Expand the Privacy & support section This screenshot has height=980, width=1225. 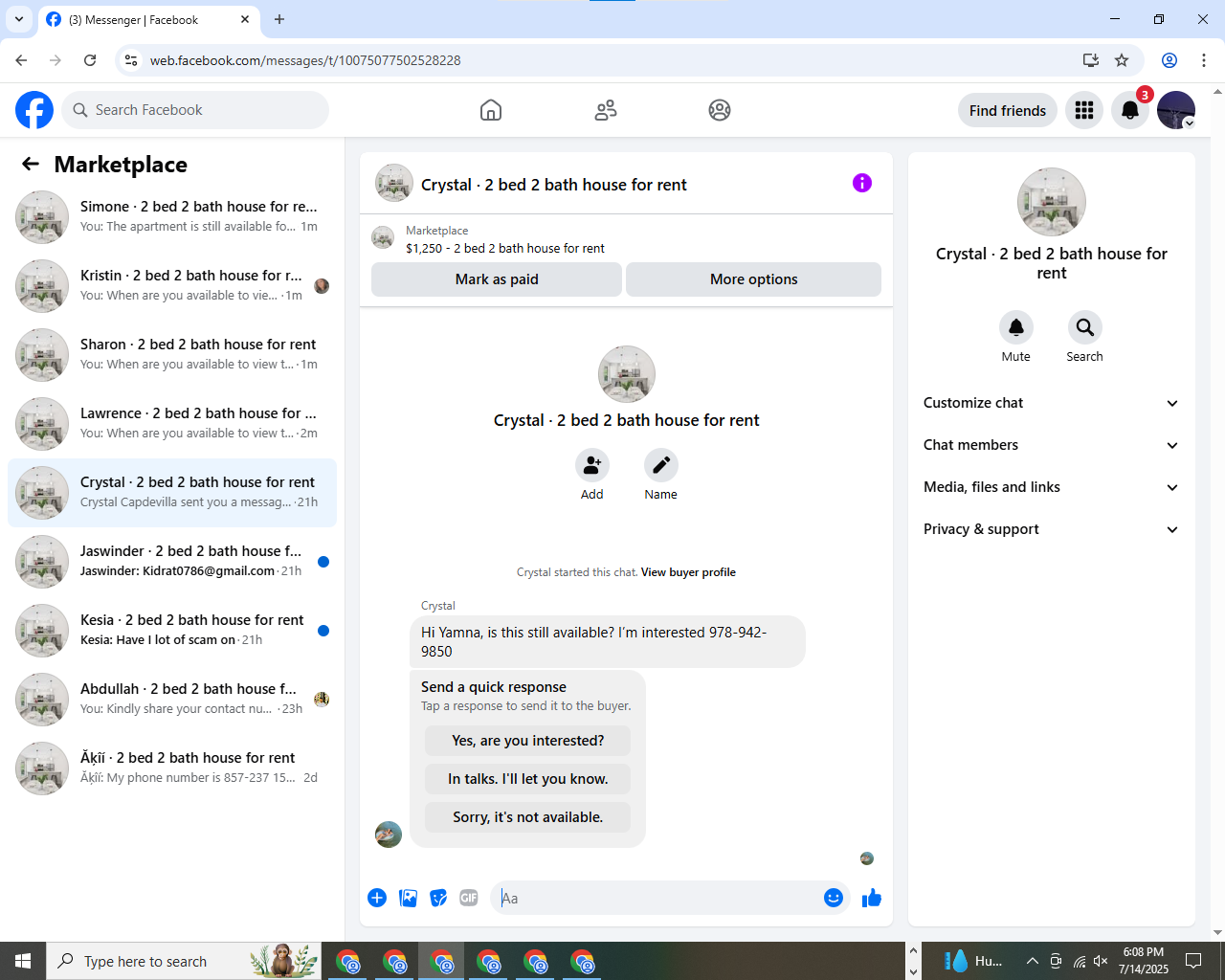(1051, 529)
